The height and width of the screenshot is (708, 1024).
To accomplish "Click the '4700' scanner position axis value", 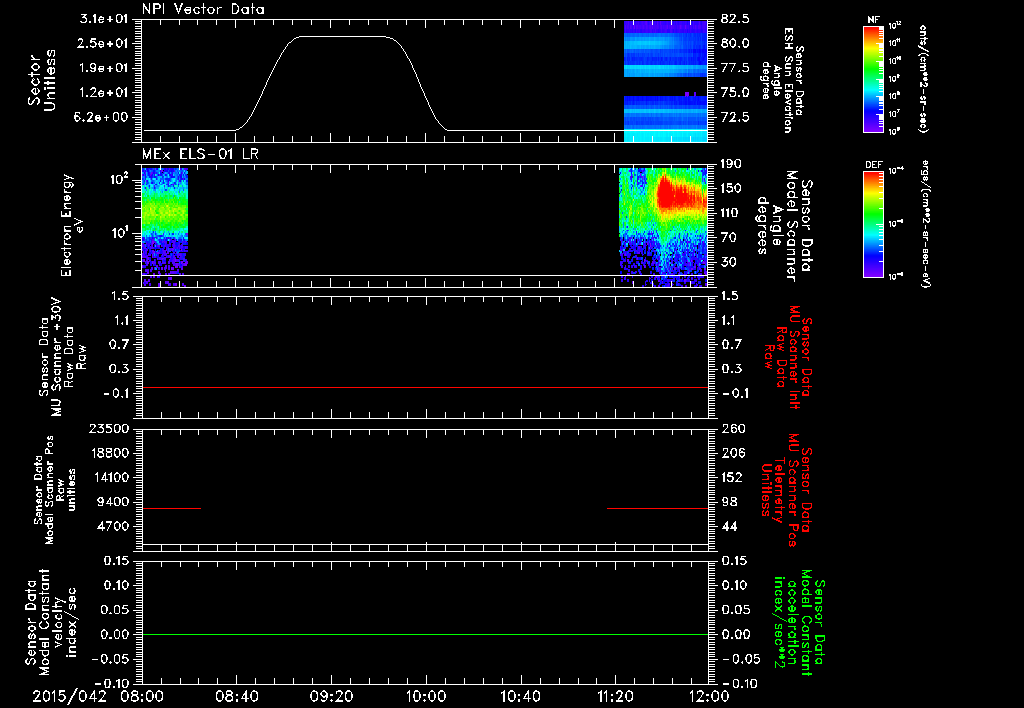I will click(x=114, y=526).
